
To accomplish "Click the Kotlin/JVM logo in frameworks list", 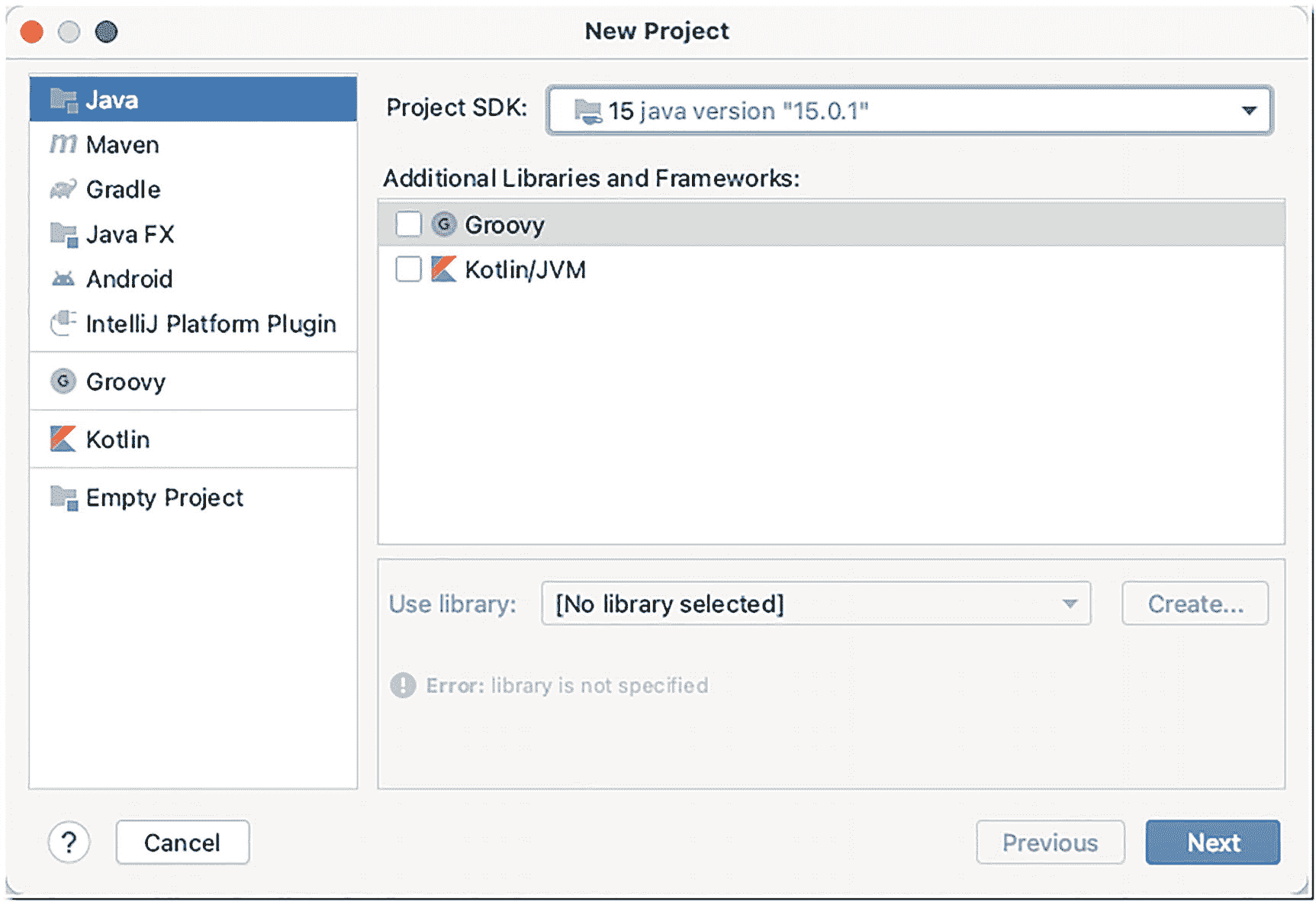I will (x=444, y=269).
